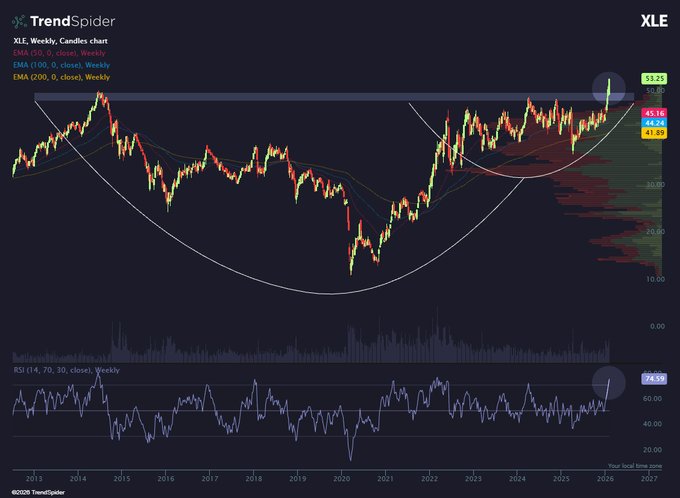Click the 2013 label on time axis

[34, 478]
